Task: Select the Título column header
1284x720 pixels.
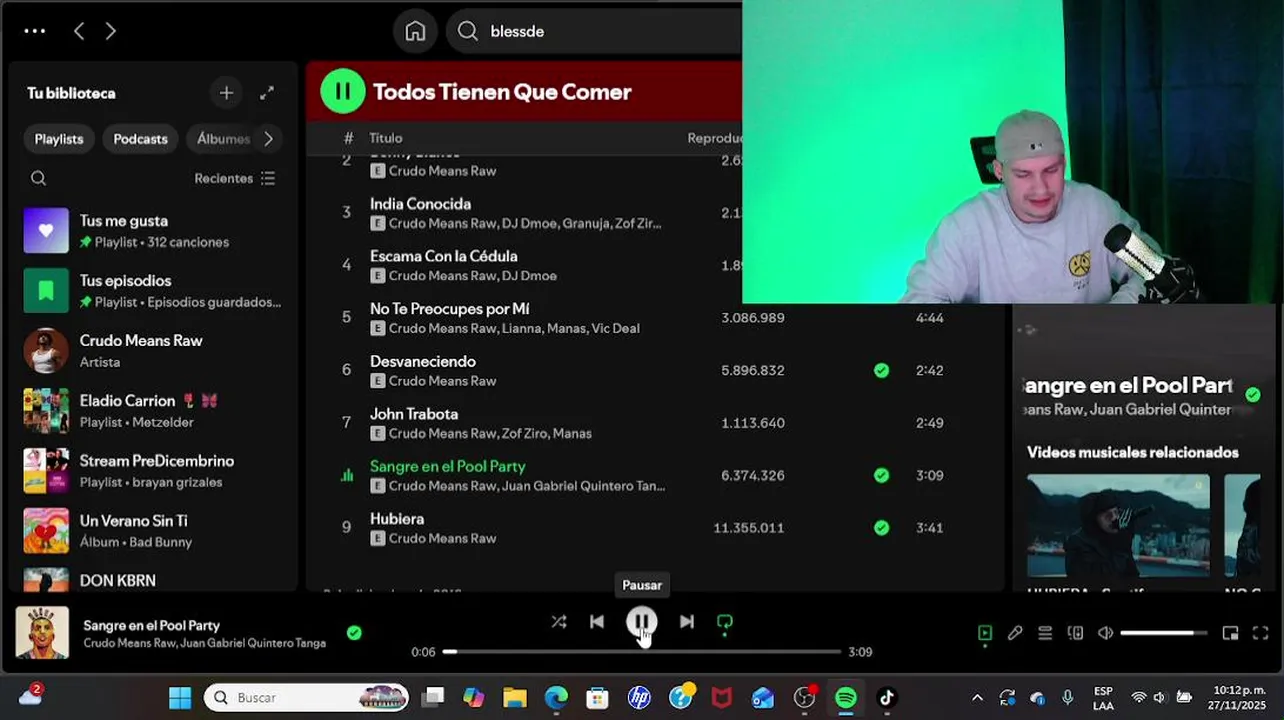Action: pyautogui.click(x=385, y=138)
